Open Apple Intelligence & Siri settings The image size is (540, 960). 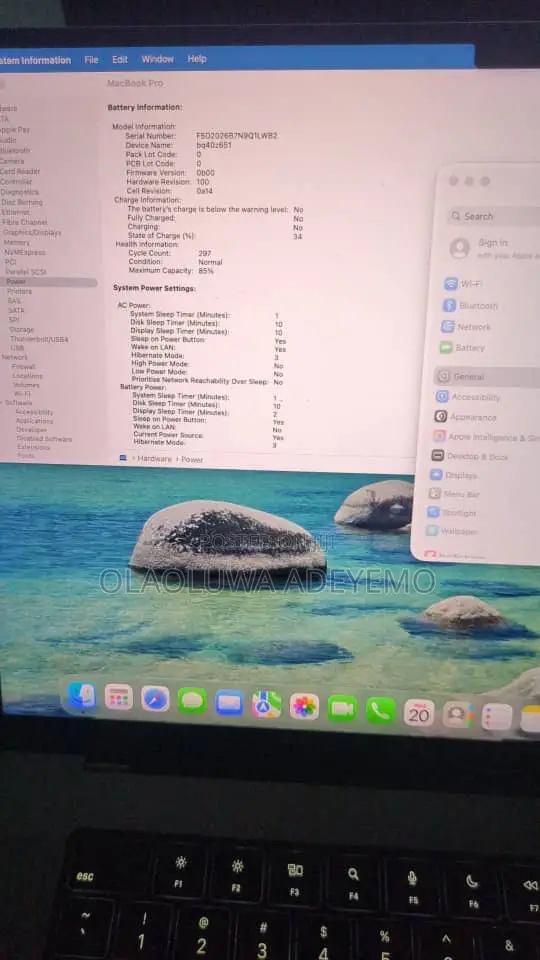[486, 437]
